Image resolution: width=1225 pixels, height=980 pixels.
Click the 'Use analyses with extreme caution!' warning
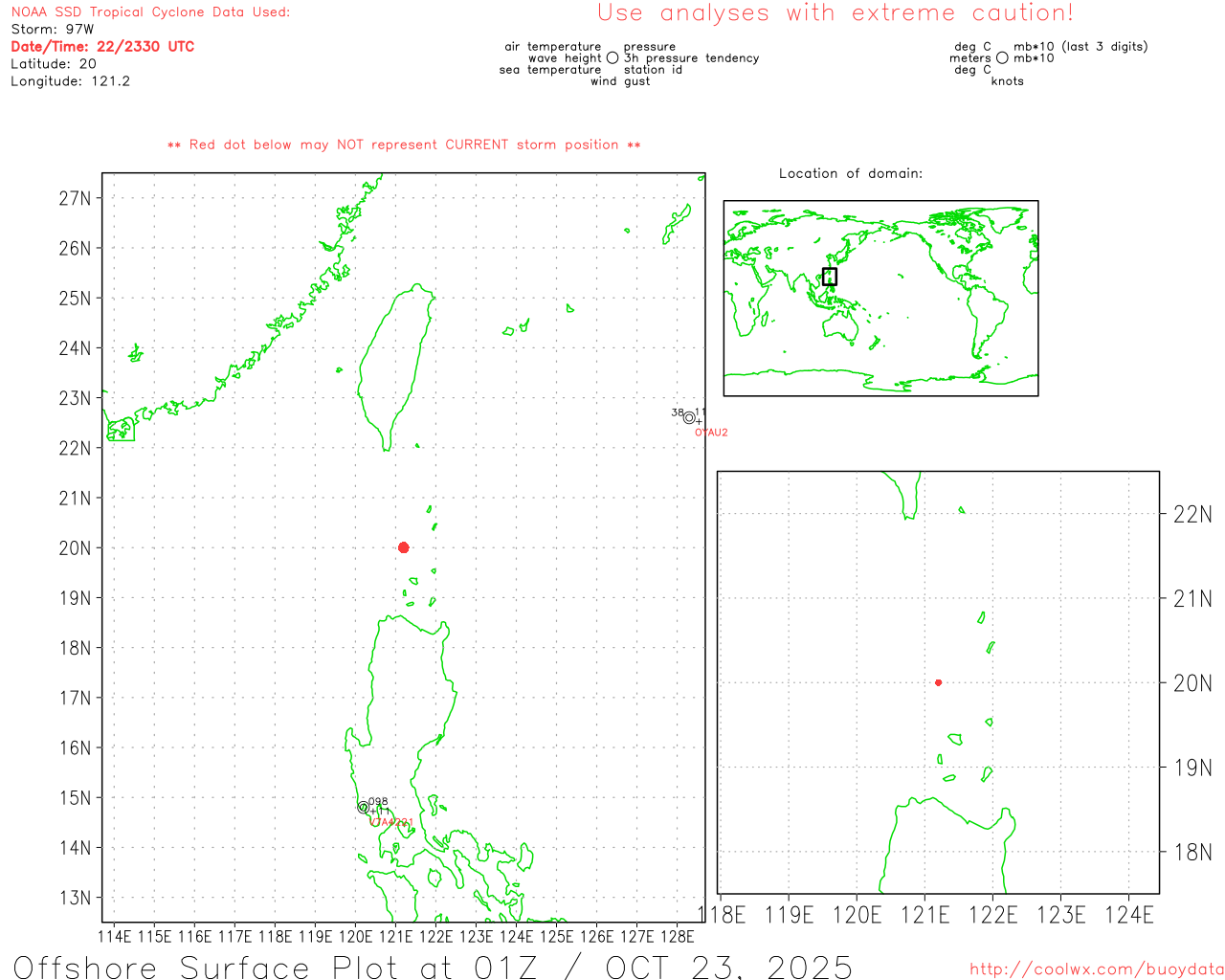(x=835, y=13)
